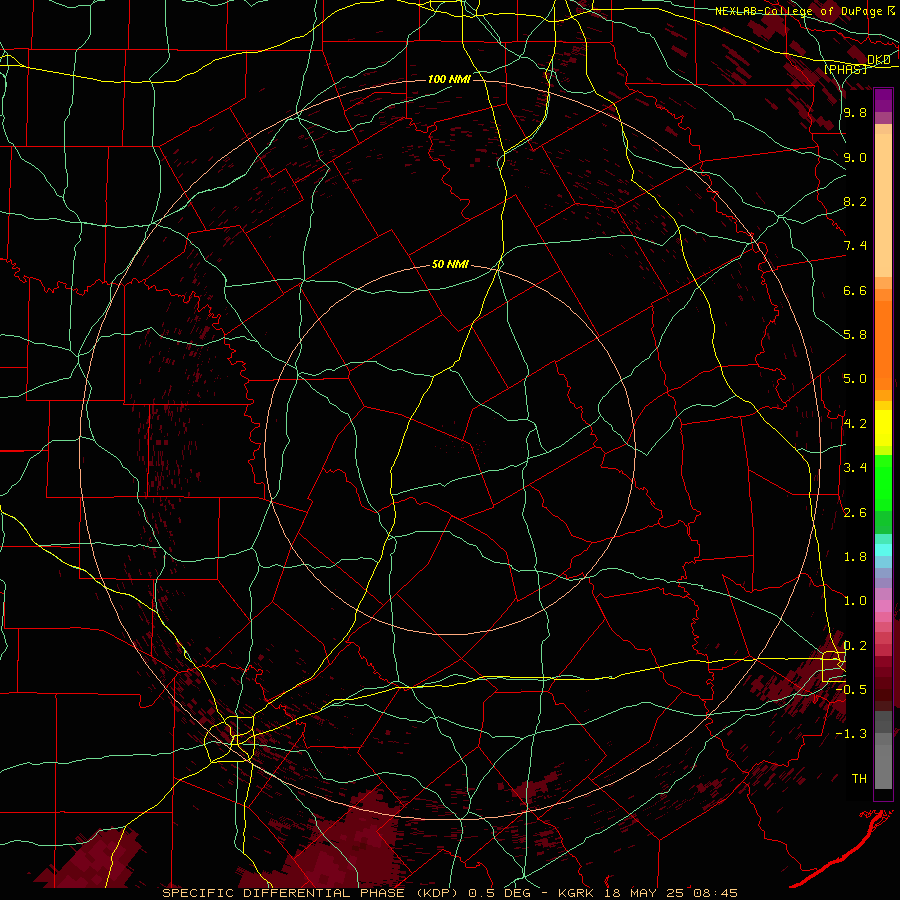Select the 1.8 scale value
This screenshot has height=900, width=900.
[855, 557]
